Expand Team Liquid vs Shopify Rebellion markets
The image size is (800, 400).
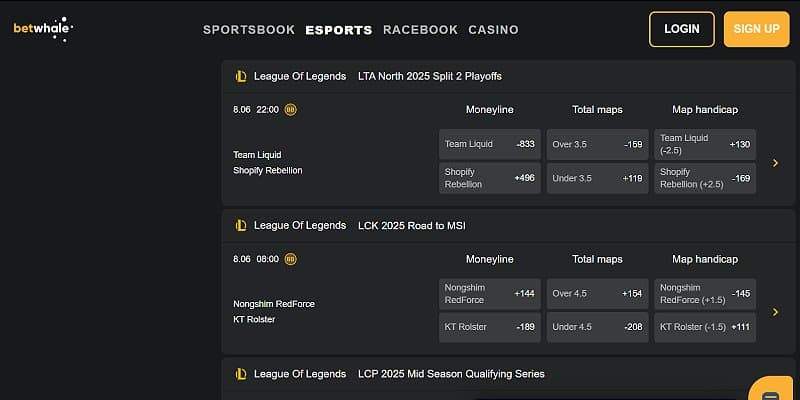click(x=775, y=162)
